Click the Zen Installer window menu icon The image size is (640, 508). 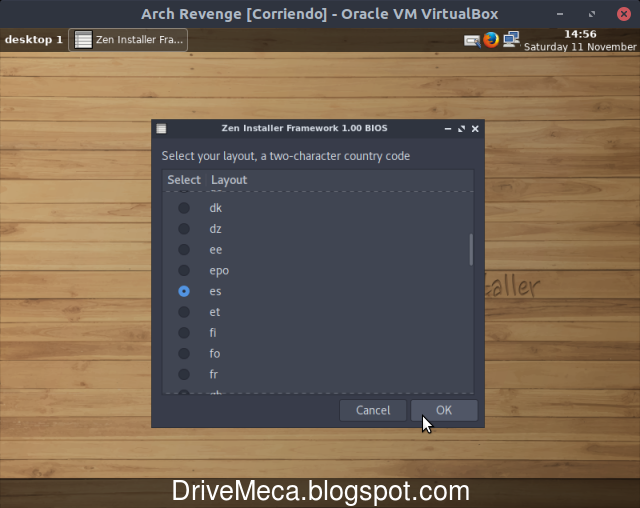click(161, 129)
